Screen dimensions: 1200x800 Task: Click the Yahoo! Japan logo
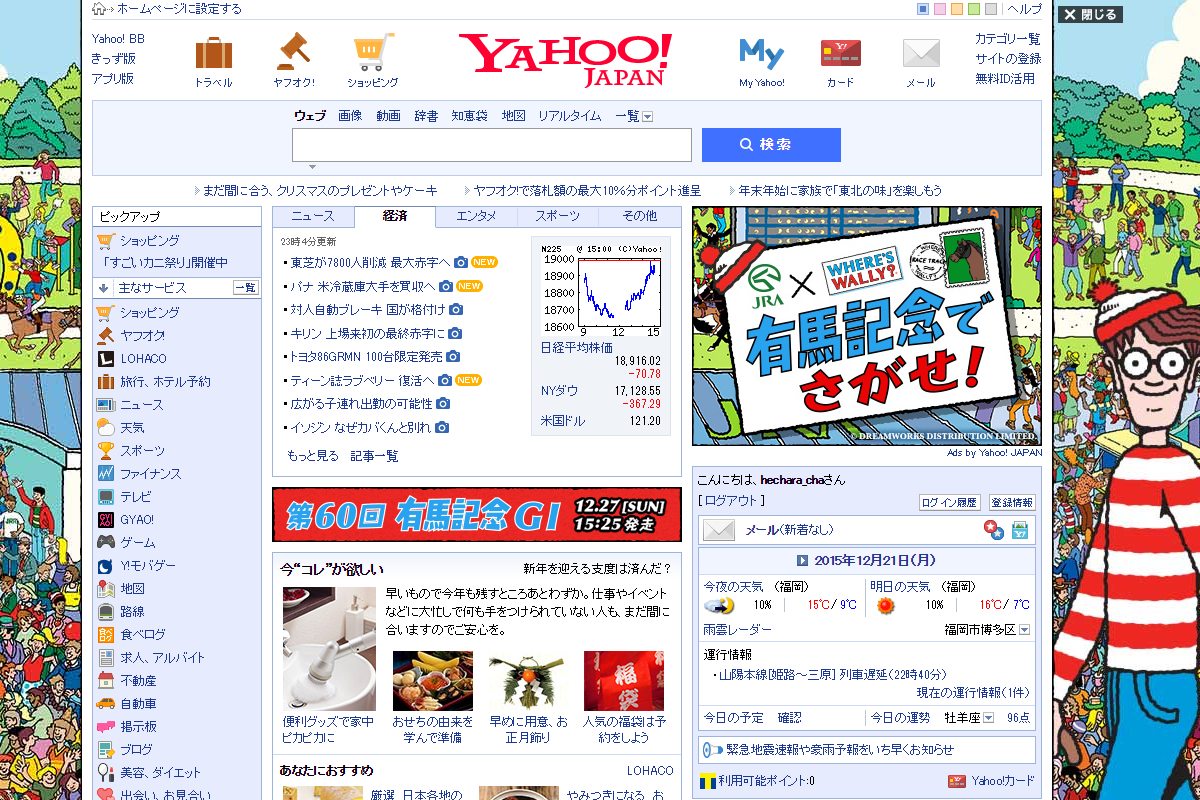565,58
